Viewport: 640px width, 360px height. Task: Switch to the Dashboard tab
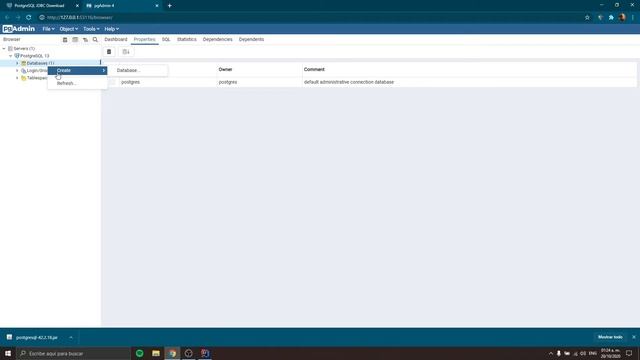[116, 40]
